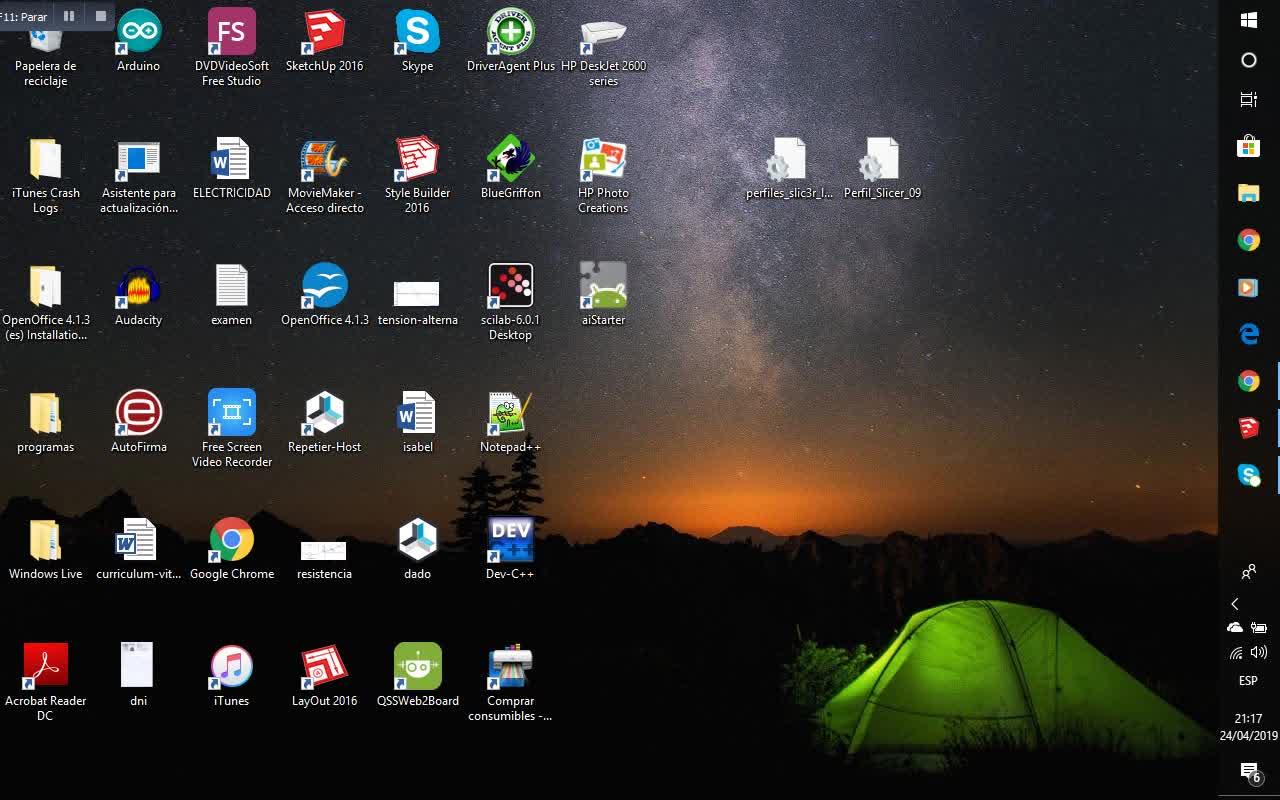Stop the screen recording

coord(101,16)
